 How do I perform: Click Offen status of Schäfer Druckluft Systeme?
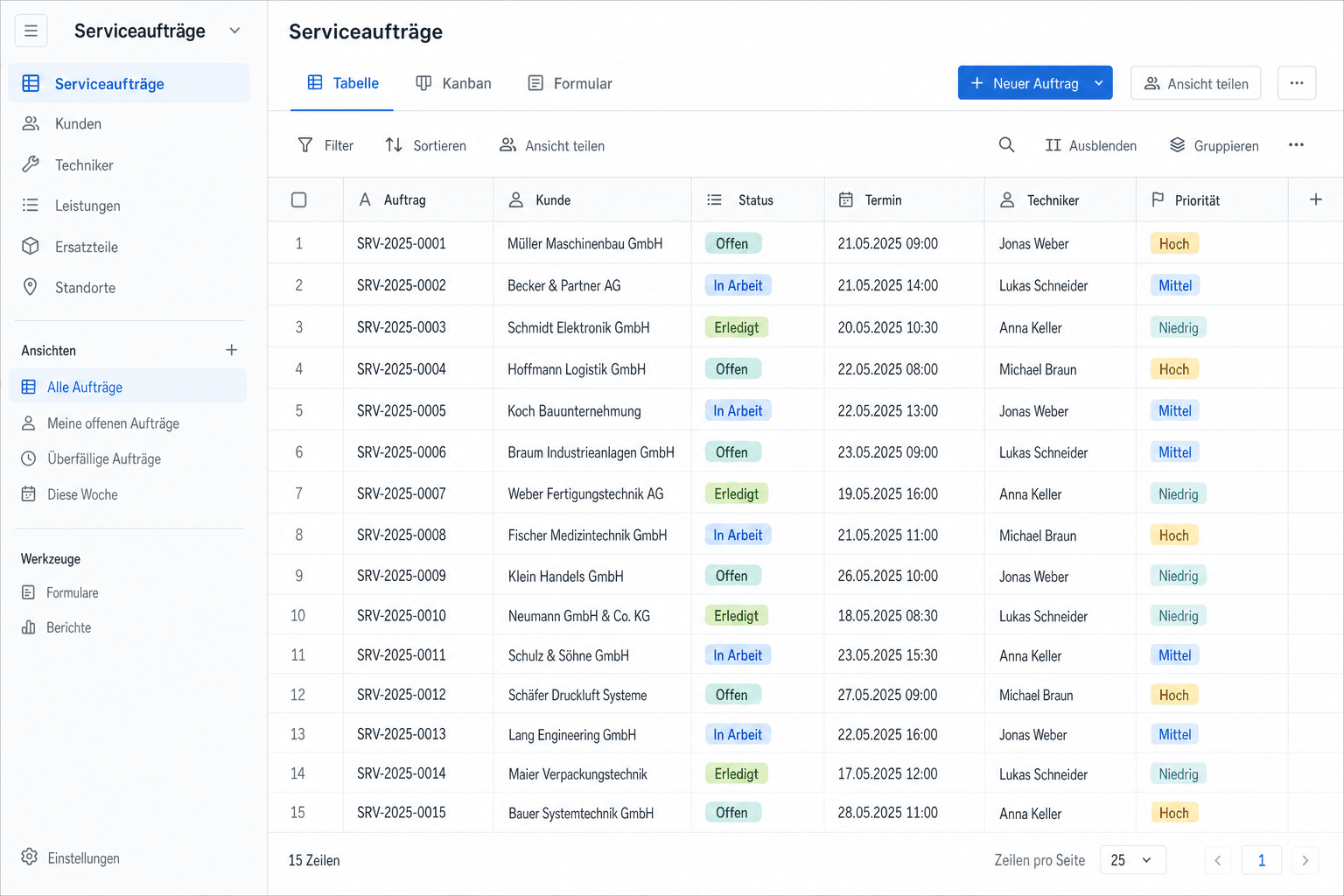732,695
